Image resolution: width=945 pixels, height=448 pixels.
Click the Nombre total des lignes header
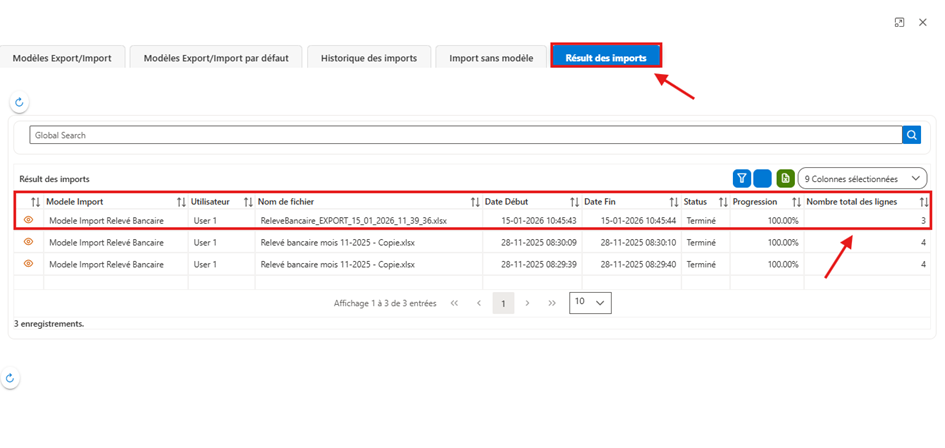pyautogui.click(x=852, y=201)
